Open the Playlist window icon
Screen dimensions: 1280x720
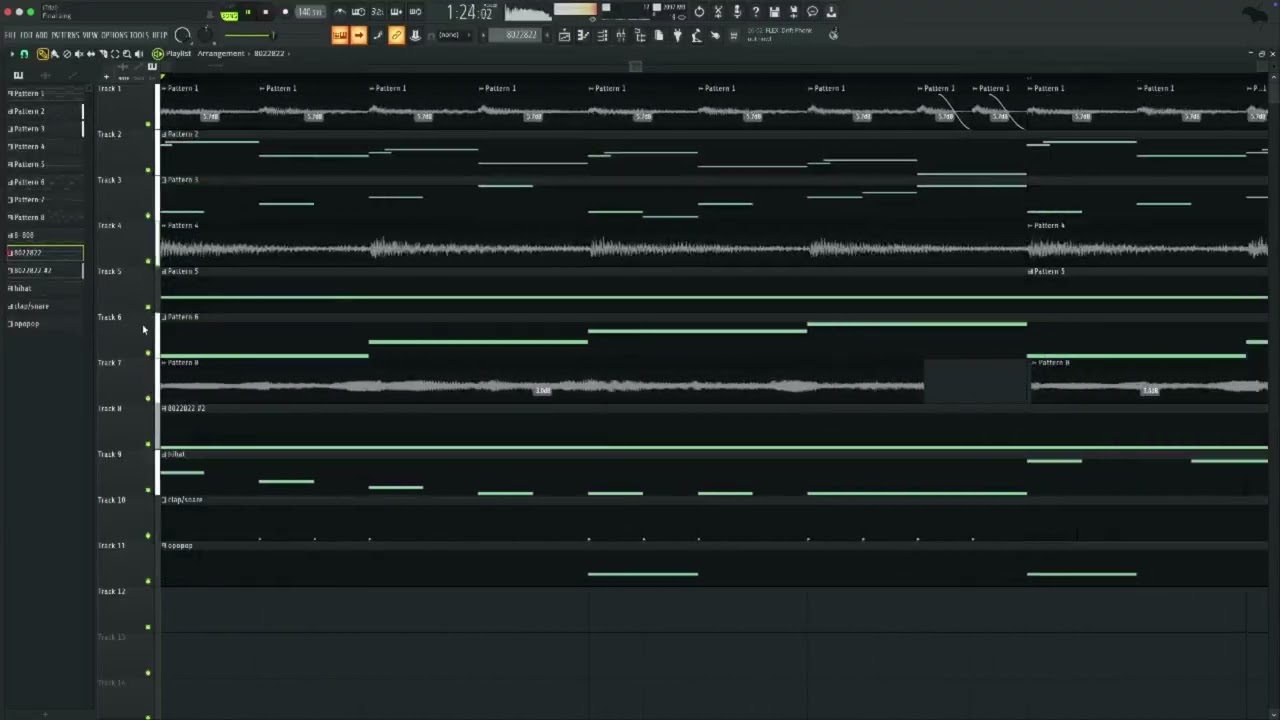(564, 35)
